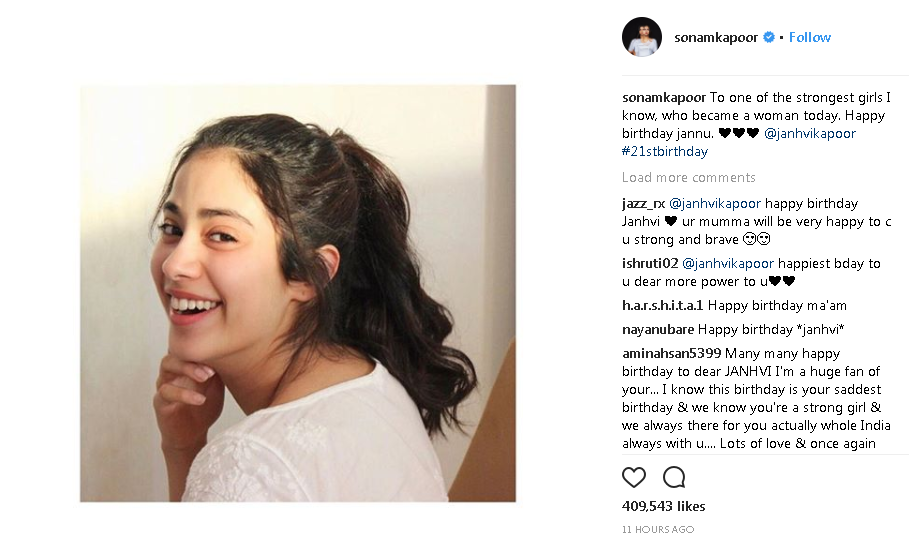
Task: Open the comment speech bubble icon
Action: (x=674, y=477)
